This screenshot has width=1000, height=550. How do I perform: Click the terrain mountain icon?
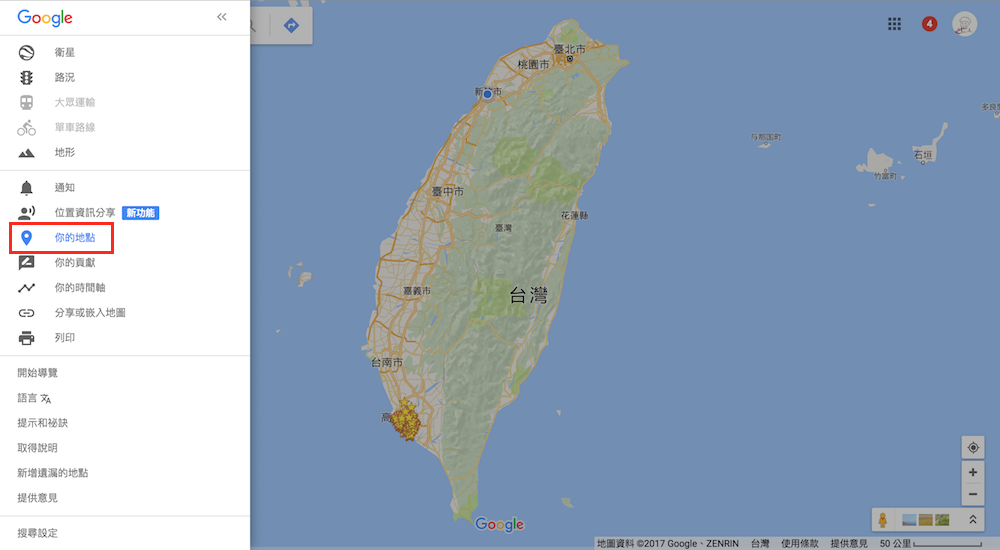pos(26,152)
